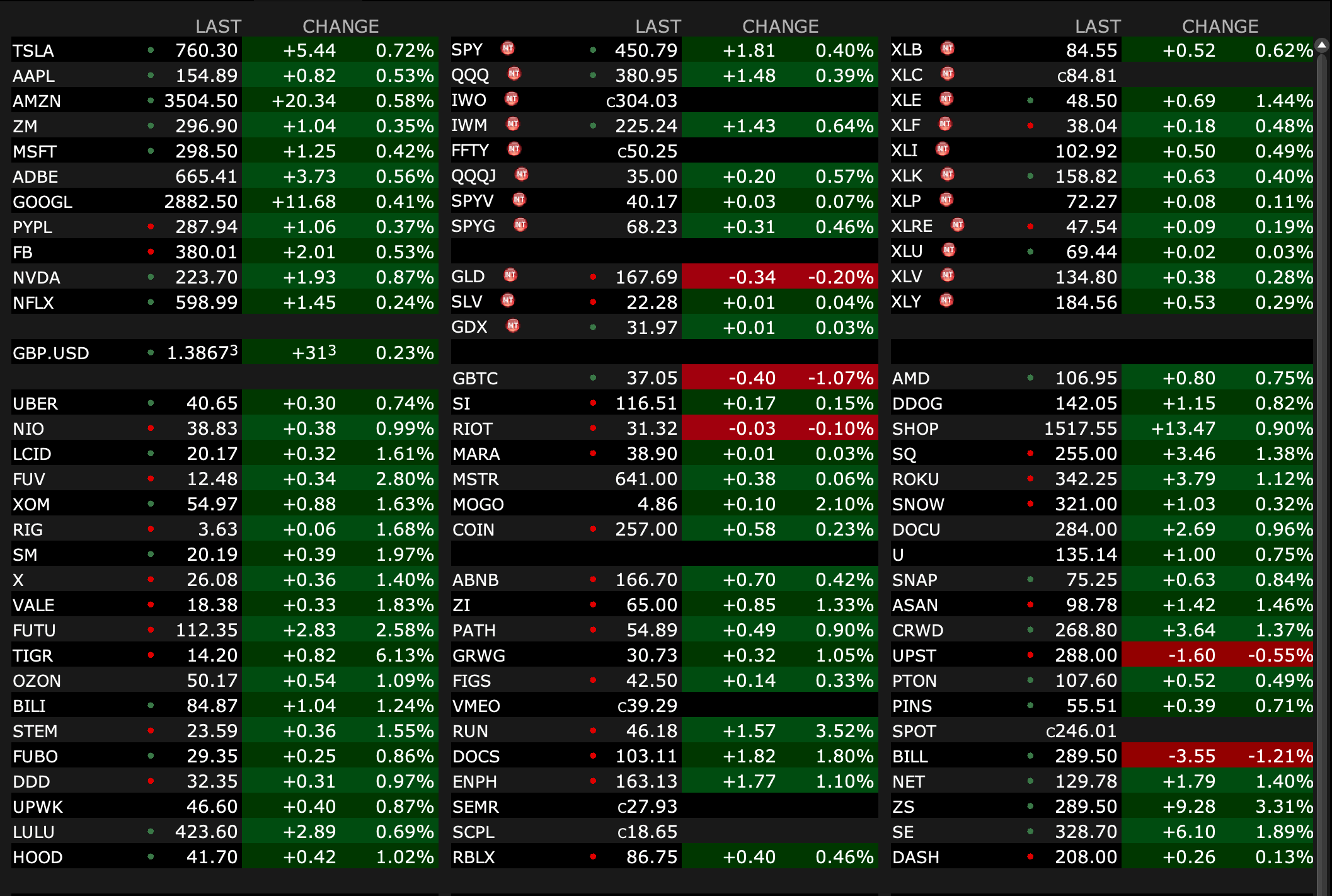Click the NT badge next to XLY
This screenshot has width=1332, height=896.
946,301
